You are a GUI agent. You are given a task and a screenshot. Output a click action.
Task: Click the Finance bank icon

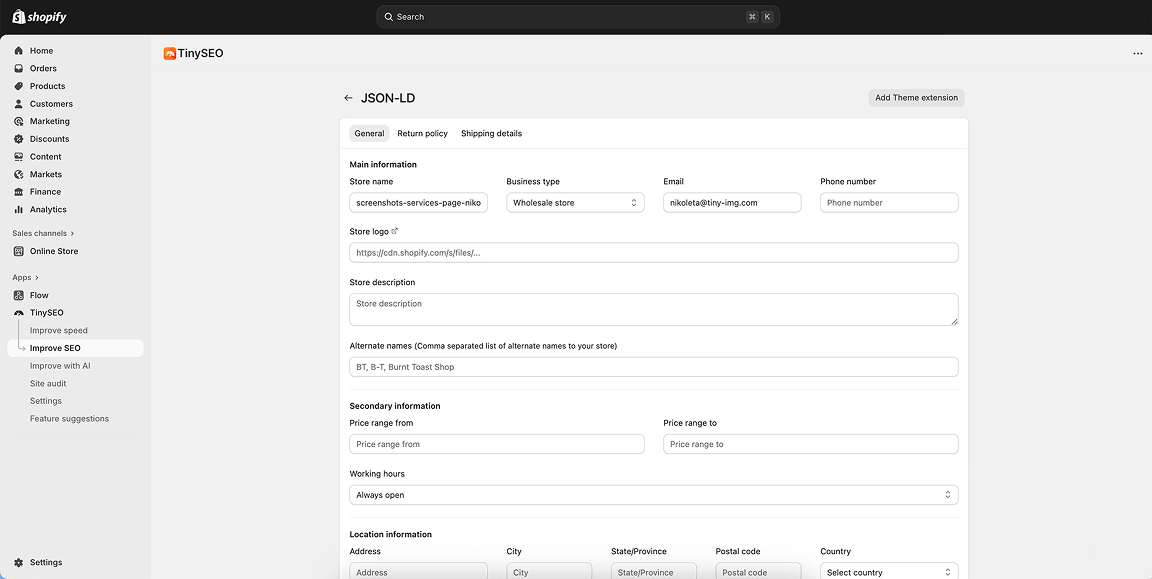18,192
